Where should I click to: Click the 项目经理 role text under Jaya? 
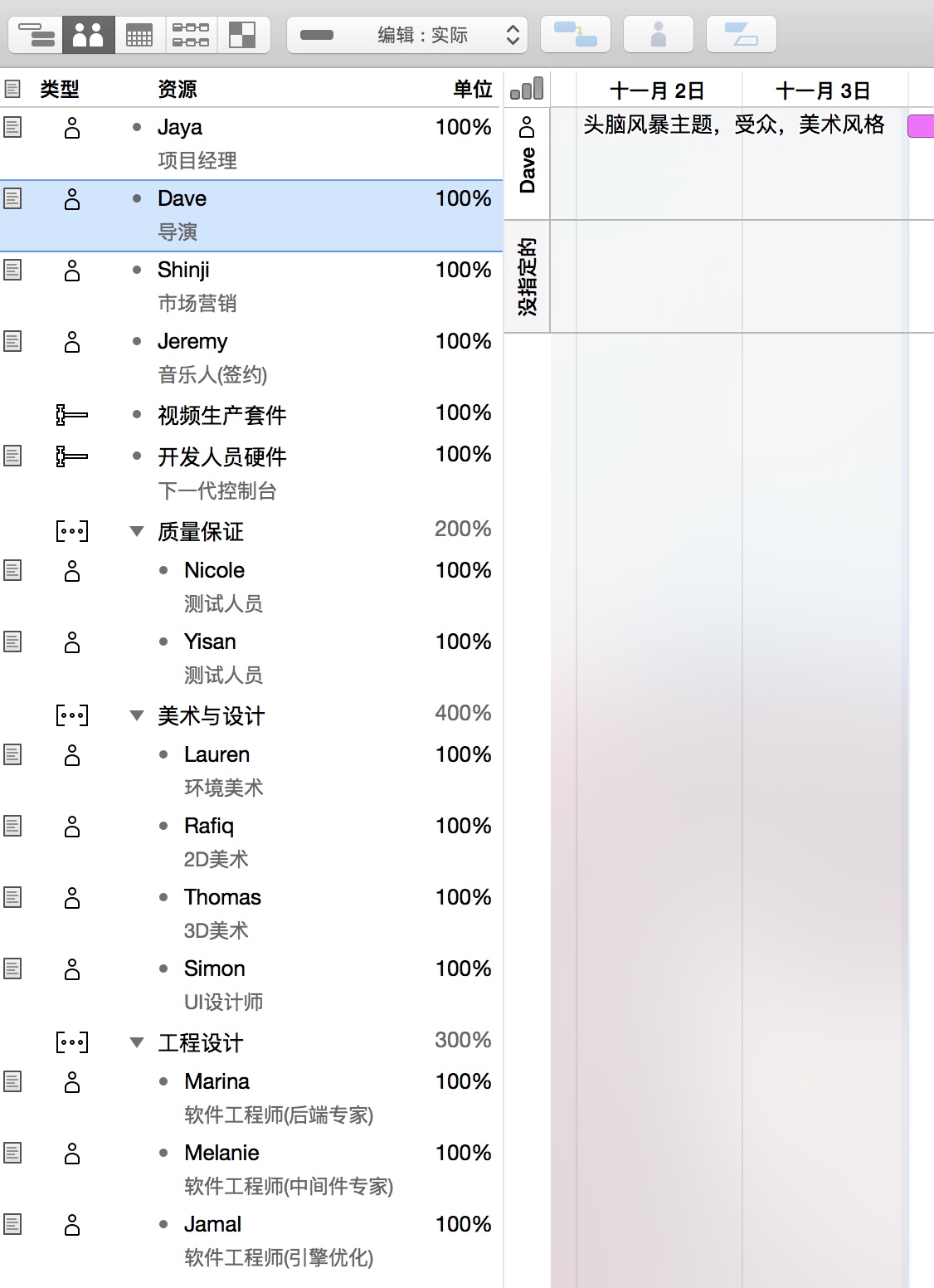[x=197, y=160]
